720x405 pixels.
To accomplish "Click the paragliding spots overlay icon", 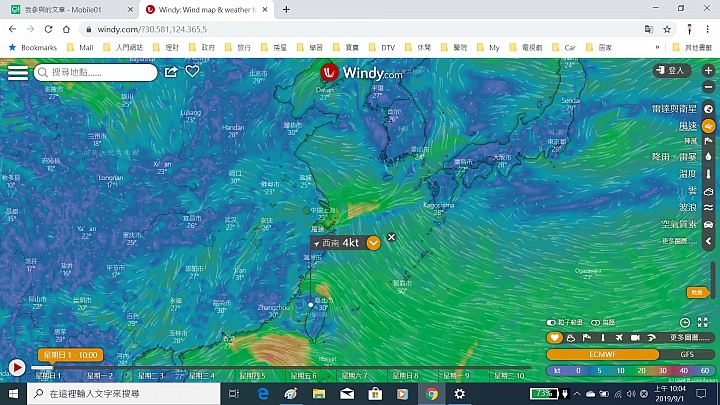I will pyautogui.click(x=652, y=338).
